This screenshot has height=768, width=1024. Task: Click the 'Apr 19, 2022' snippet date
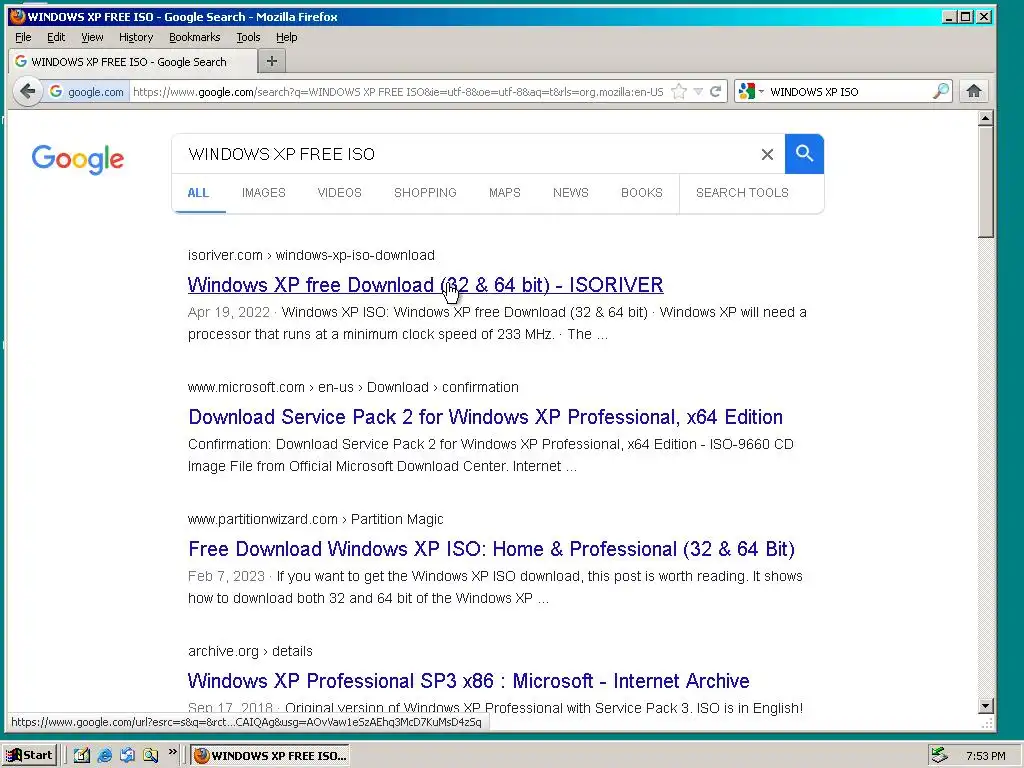[229, 312]
